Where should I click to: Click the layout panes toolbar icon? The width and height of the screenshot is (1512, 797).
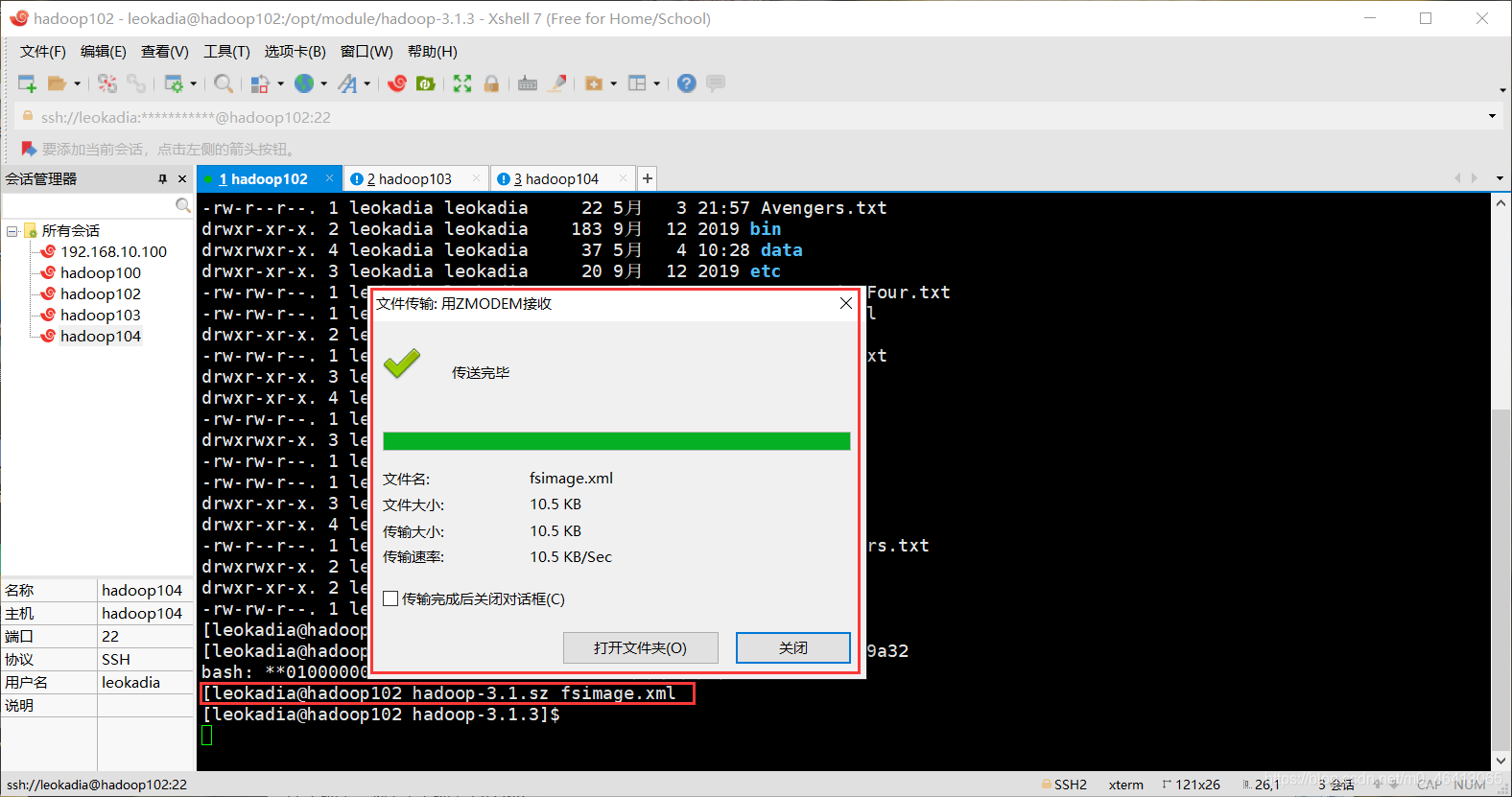click(637, 83)
